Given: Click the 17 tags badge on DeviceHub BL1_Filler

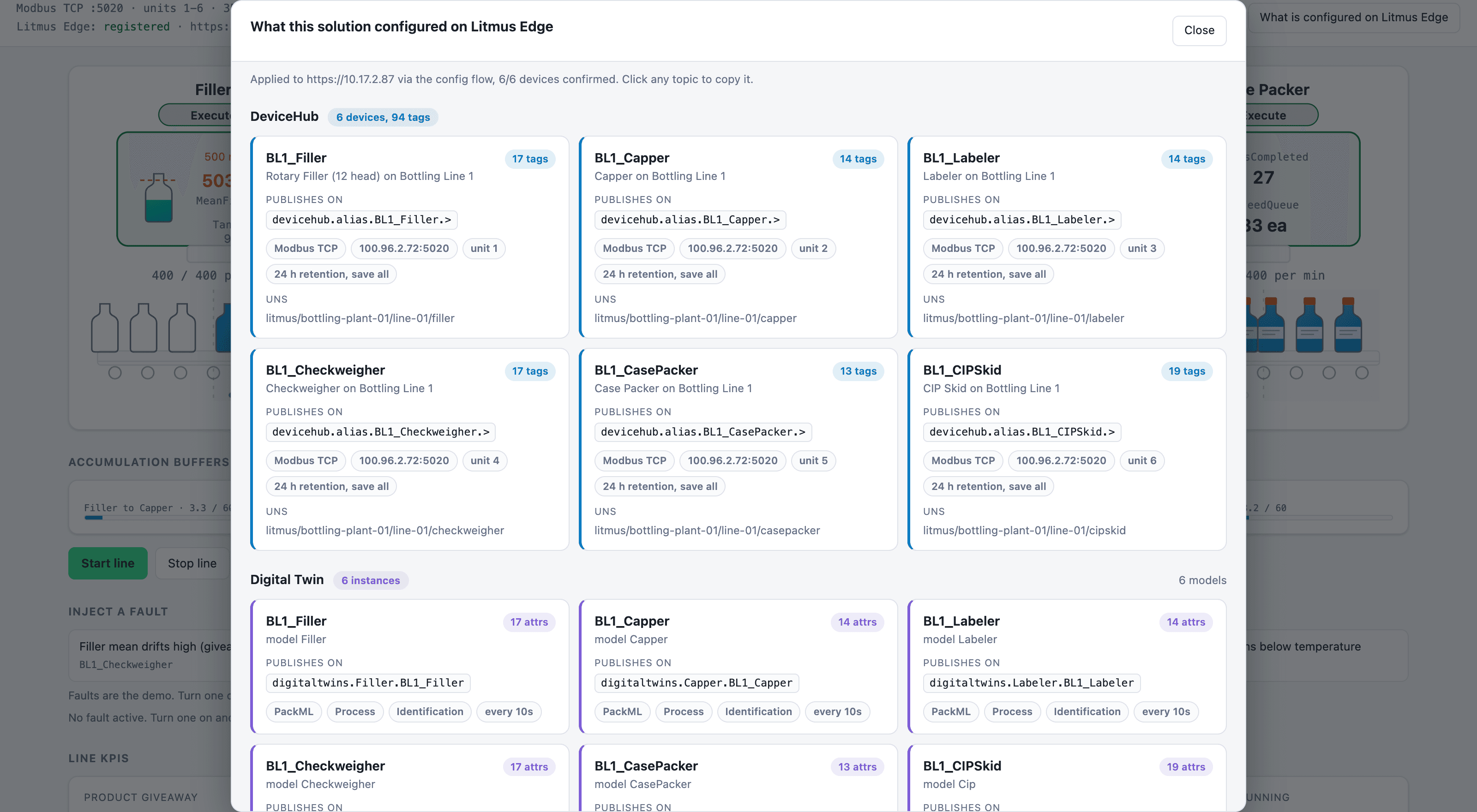Looking at the screenshot, I should click(x=530, y=159).
